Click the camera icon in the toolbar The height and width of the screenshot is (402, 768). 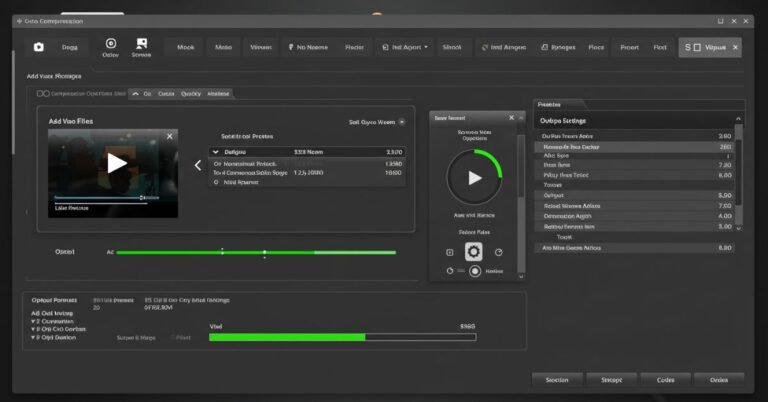39,47
